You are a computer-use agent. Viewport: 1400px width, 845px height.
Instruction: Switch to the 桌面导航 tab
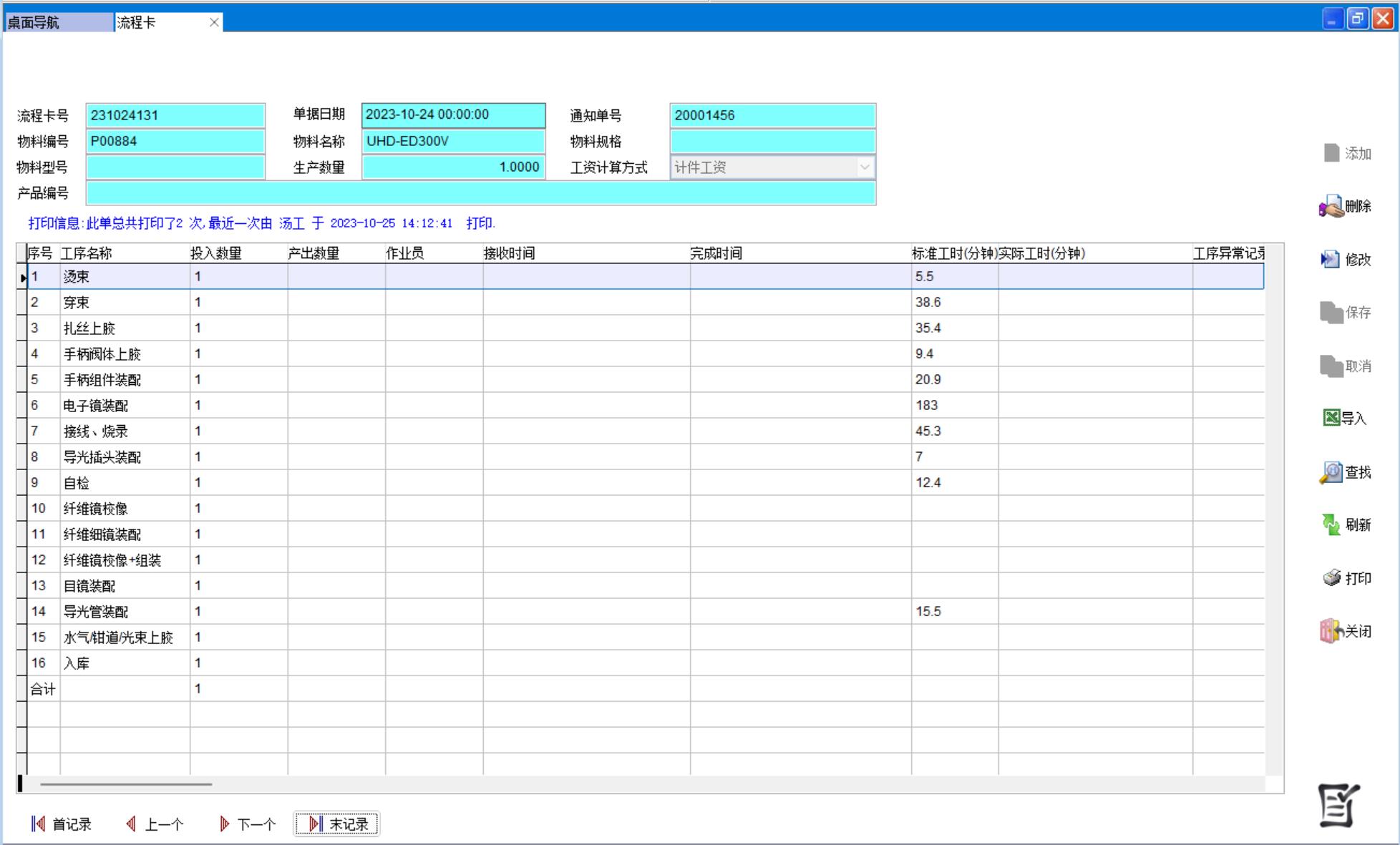(x=57, y=23)
